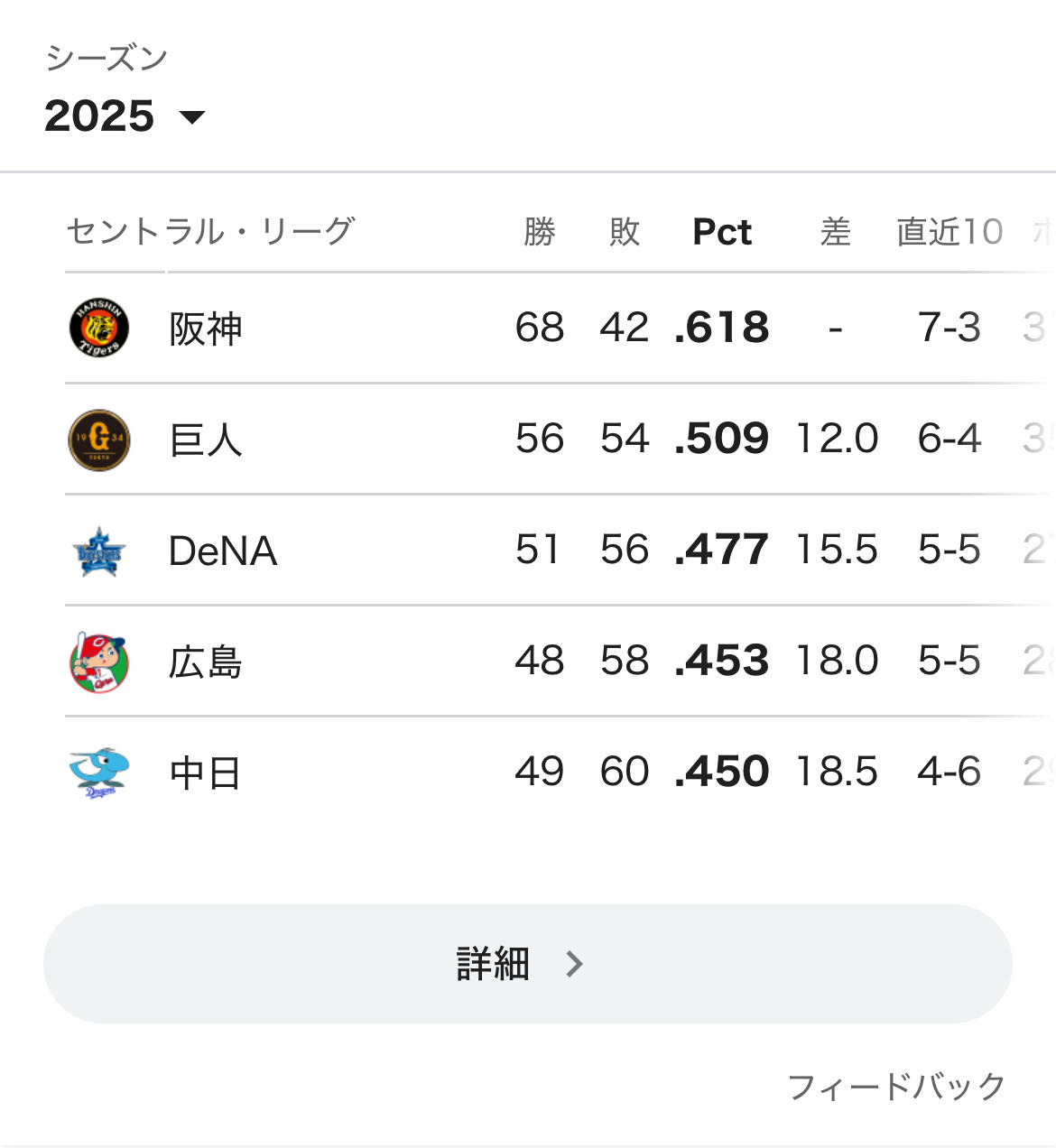This screenshot has width=1056, height=1148.
Task: Click the フィードバック feedback link
Action: tap(895, 1087)
